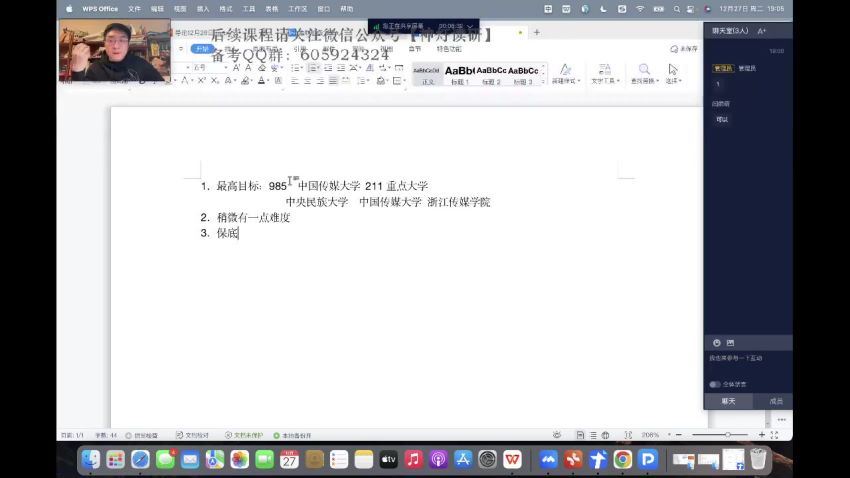Click the web layout globe view icon
The image size is (850, 478).
pyautogui.click(x=606, y=435)
